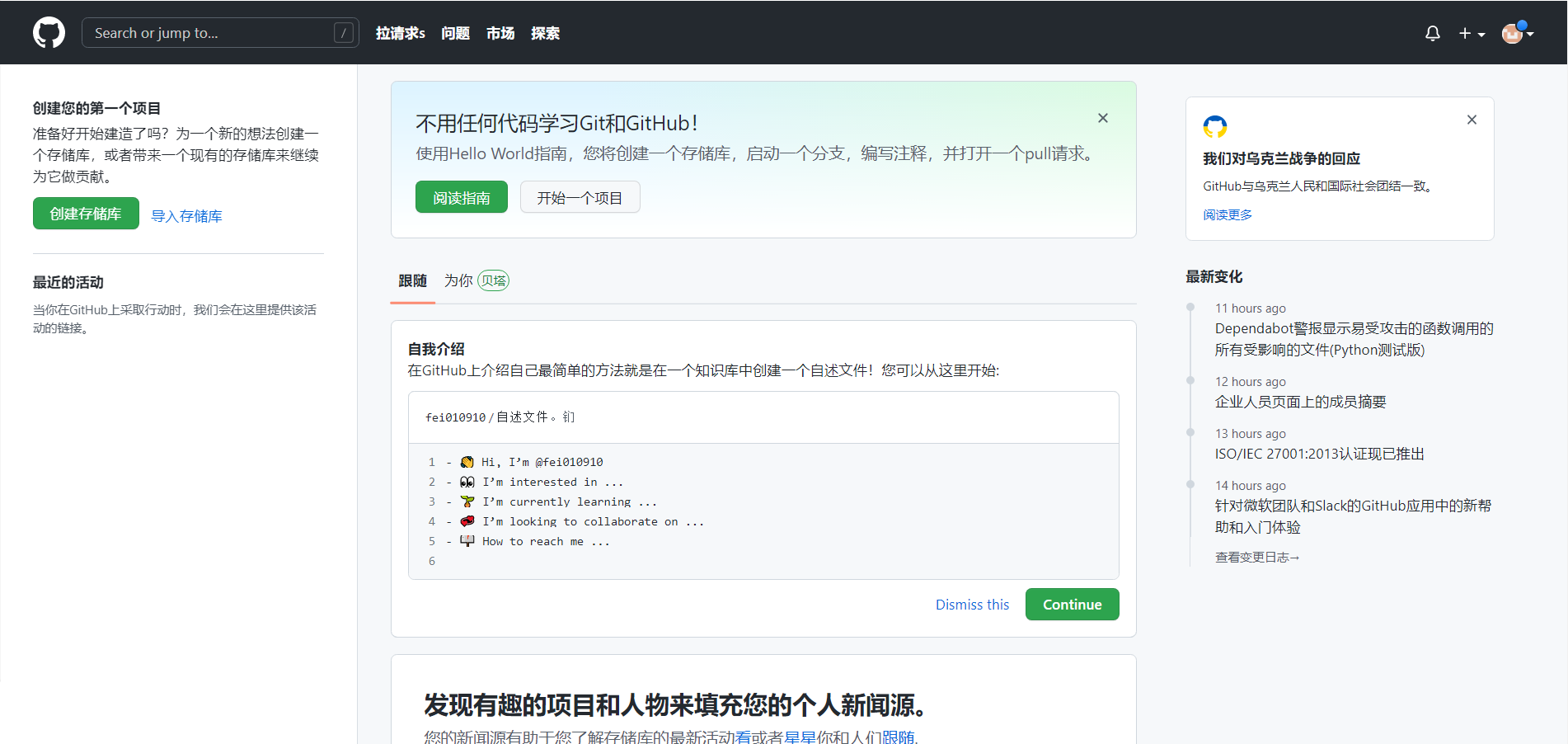
Task: Open the ISO/IEC 27001:2013 certification entry
Action: tap(1319, 454)
